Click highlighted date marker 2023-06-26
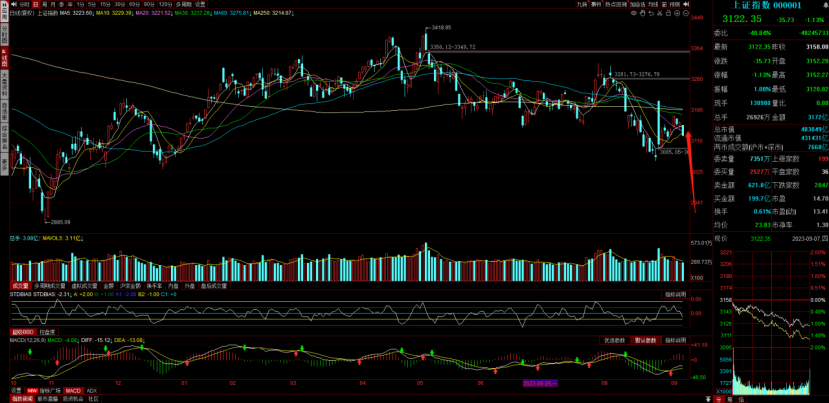 pos(539,382)
